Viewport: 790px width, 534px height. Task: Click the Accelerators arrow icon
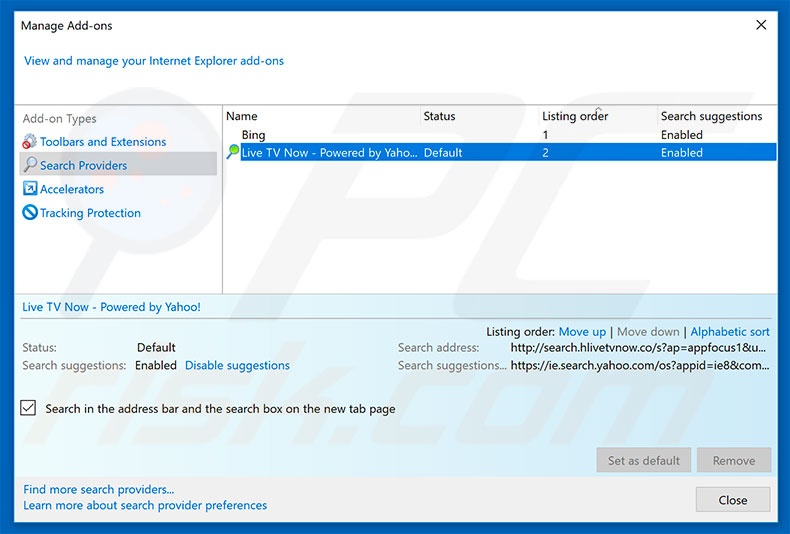pos(30,188)
